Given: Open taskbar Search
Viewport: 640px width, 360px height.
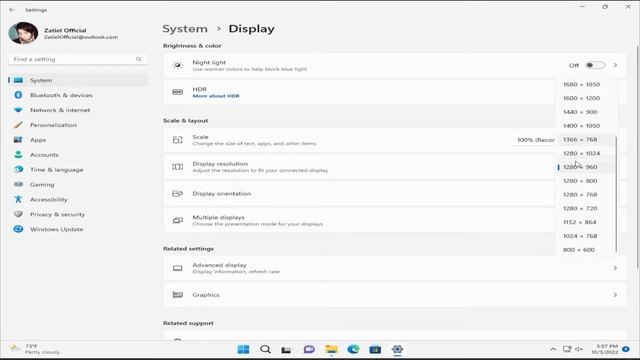Looking at the screenshot, I should point(265,349).
